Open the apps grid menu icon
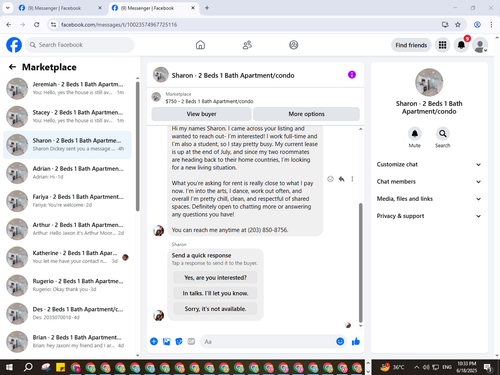The height and width of the screenshot is (375, 500). [442, 45]
